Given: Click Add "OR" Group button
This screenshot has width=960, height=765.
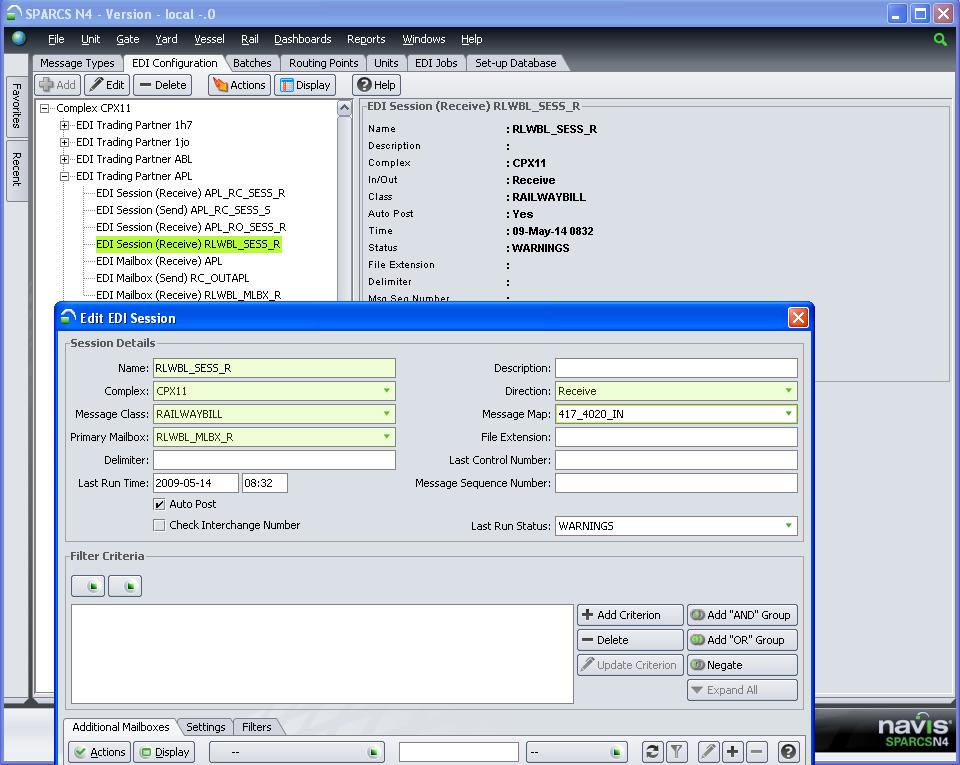Looking at the screenshot, I should [742, 640].
